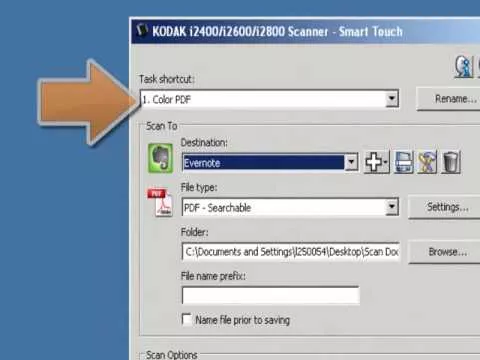Click the Scan Options group label
The height and width of the screenshot is (360, 480).
[172, 355]
